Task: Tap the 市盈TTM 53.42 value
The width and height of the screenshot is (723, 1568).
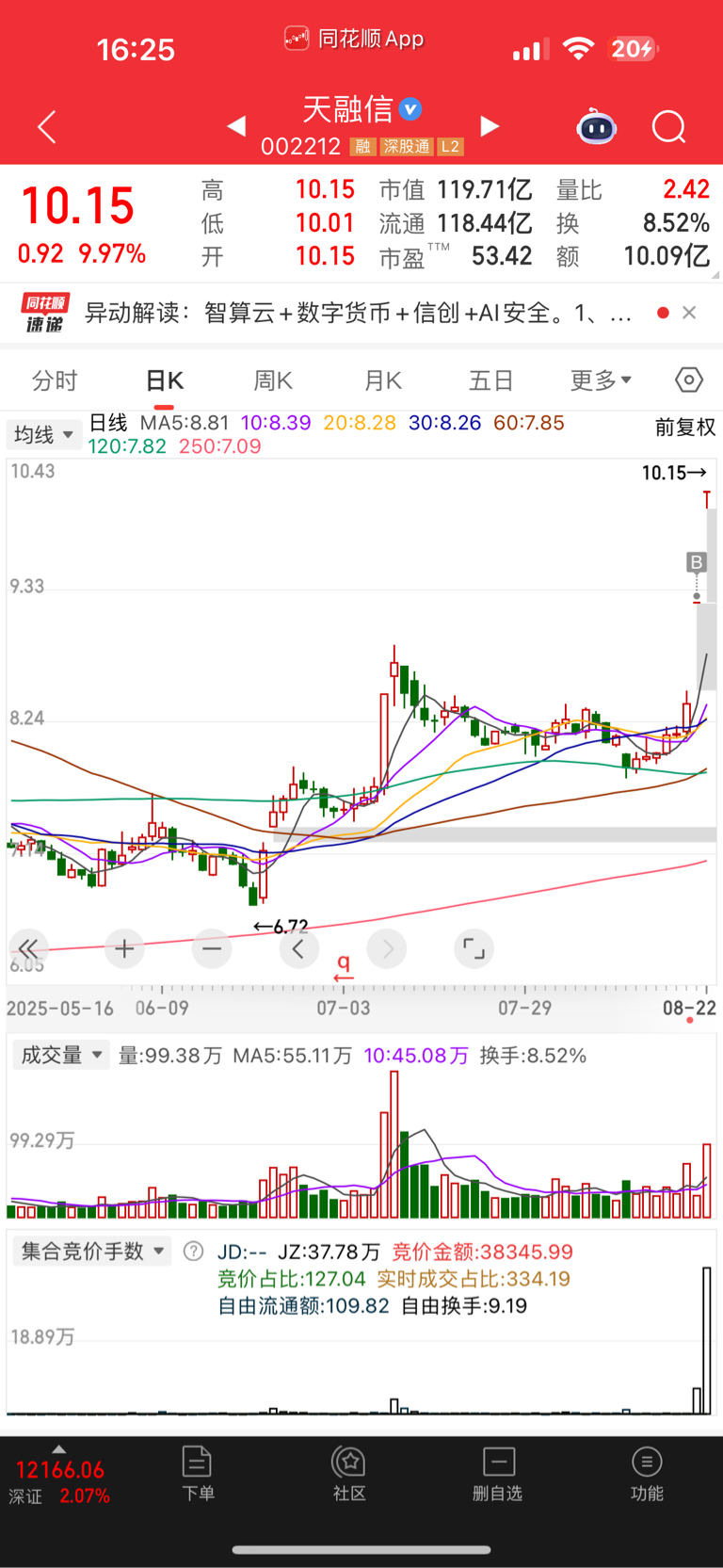Action: tap(502, 256)
